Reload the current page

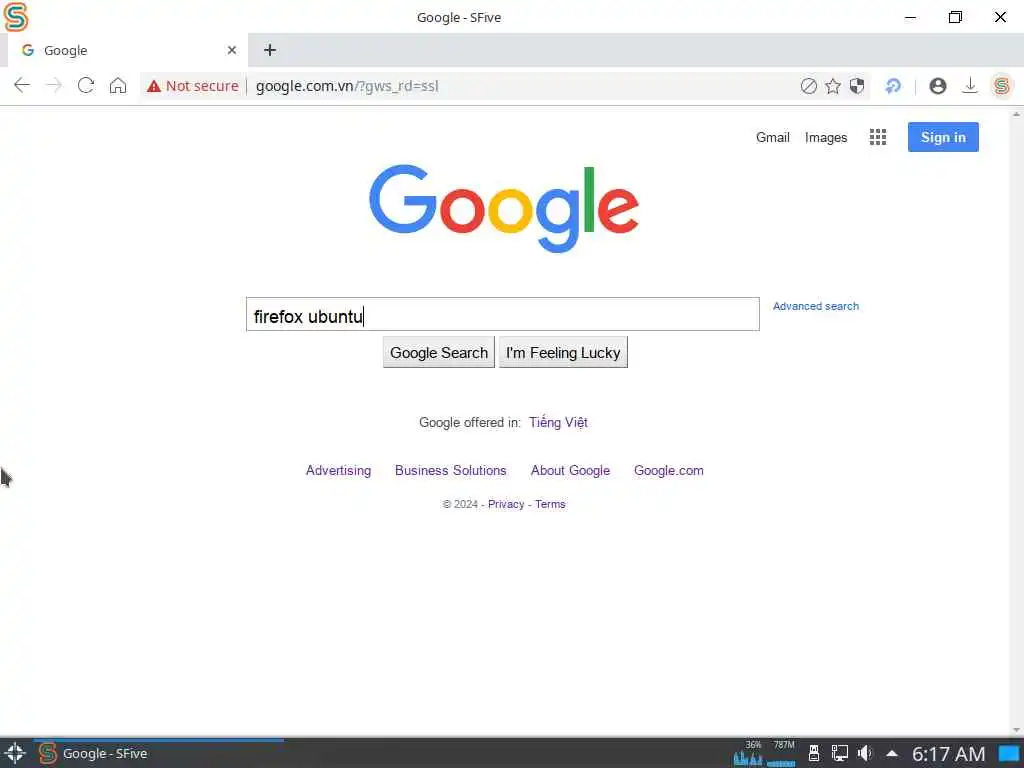pyautogui.click(x=86, y=86)
